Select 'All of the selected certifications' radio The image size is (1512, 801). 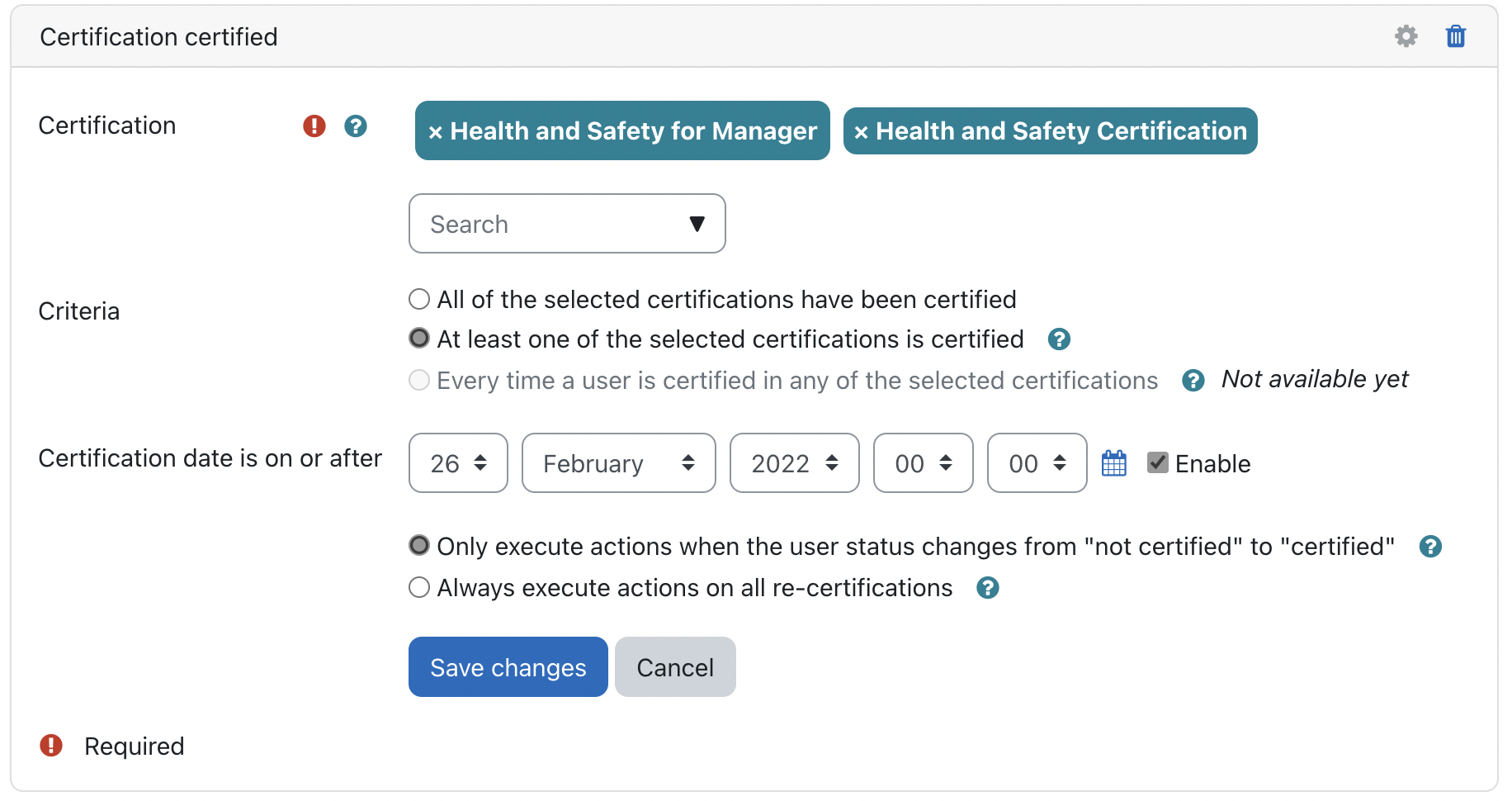coord(419,299)
